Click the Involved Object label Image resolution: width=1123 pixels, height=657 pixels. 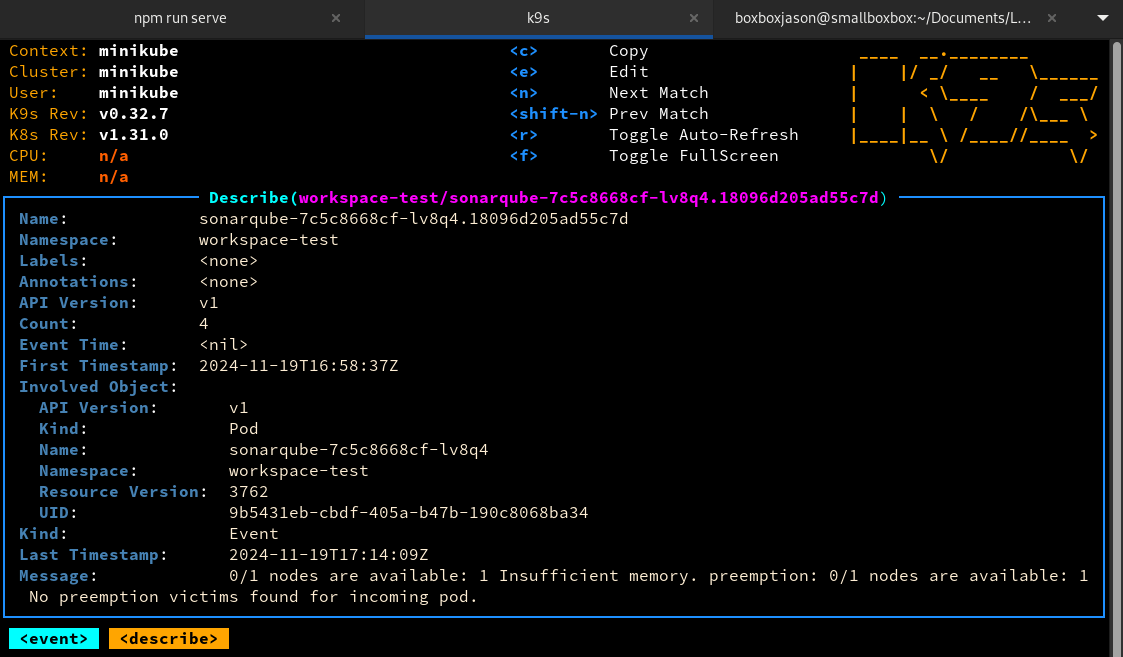[98, 386]
